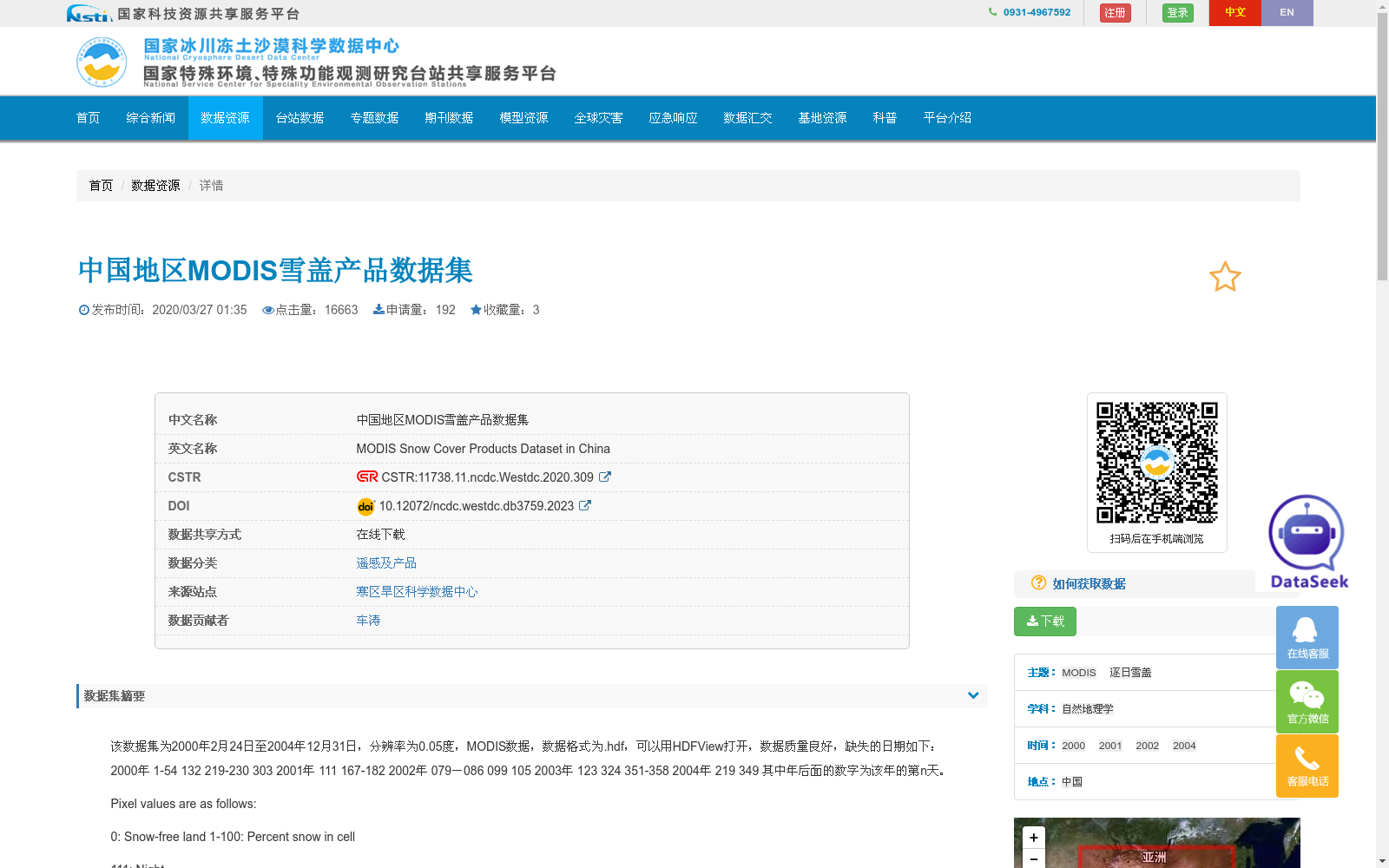This screenshot has width=1389, height=868.
Task: Open the 综合新闻 navigation item
Action: click(150, 118)
